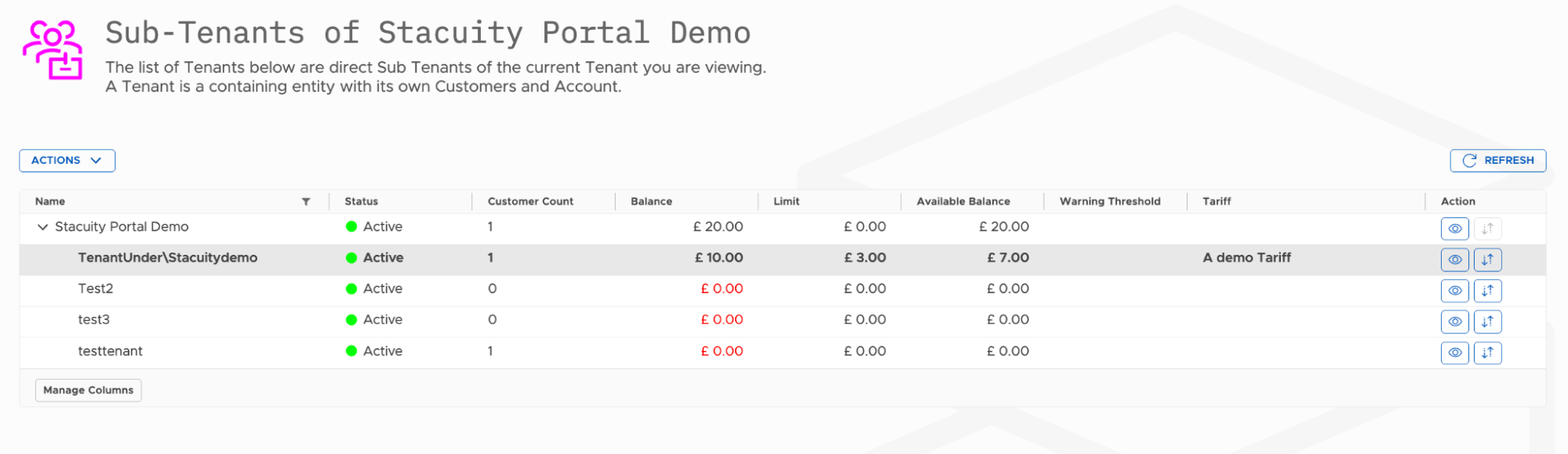The height and width of the screenshot is (454, 1568).
Task: Click the Limit column header
Action: (786, 202)
